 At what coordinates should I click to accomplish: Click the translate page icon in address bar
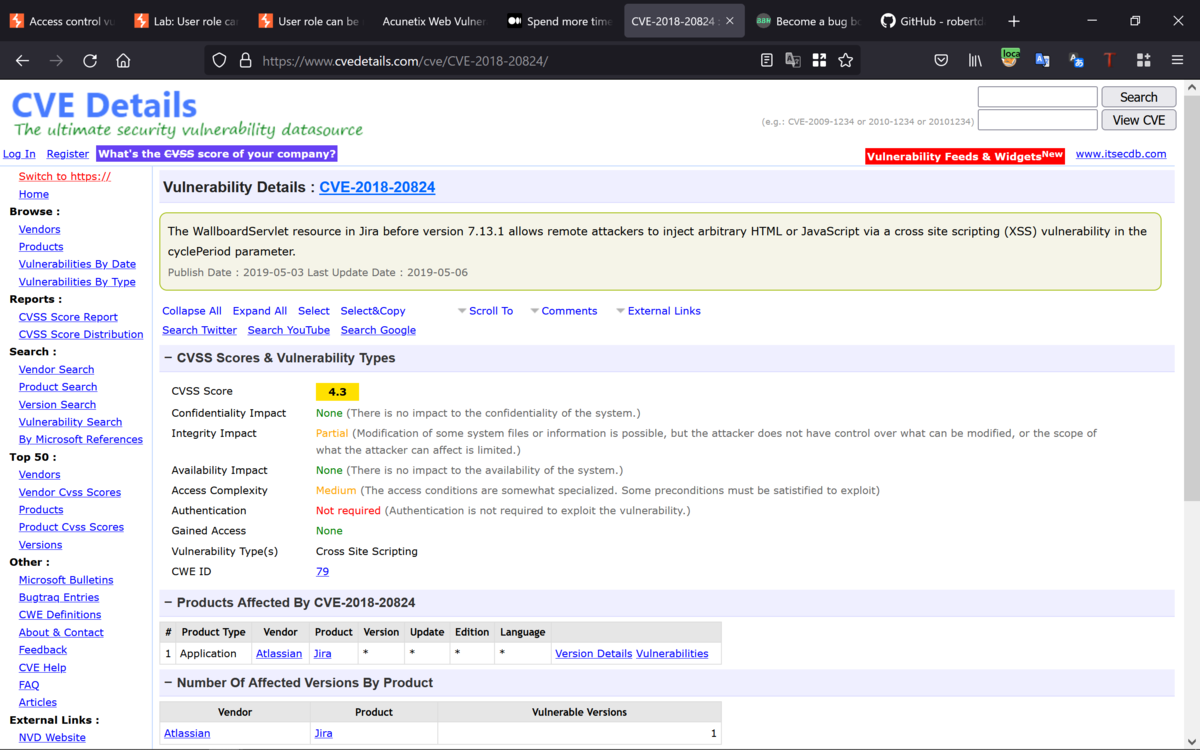tap(793, 60)
